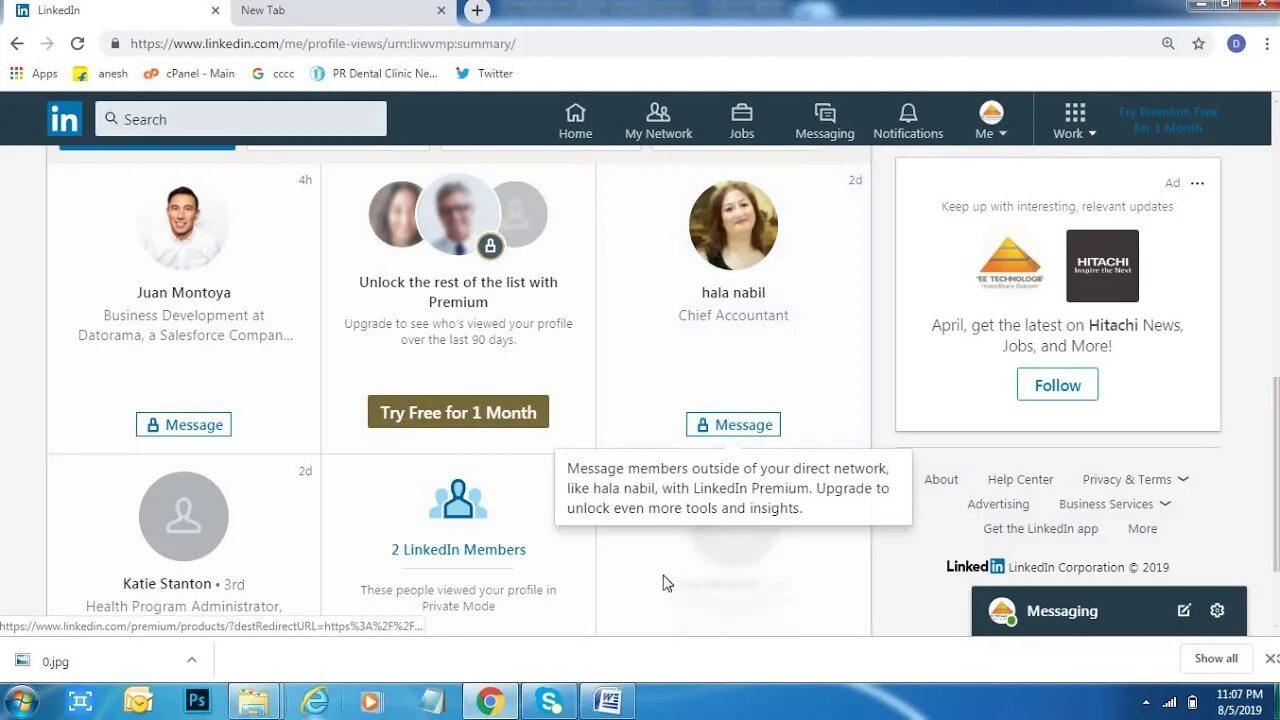Click the More footer link

(x=1142, y=529)
